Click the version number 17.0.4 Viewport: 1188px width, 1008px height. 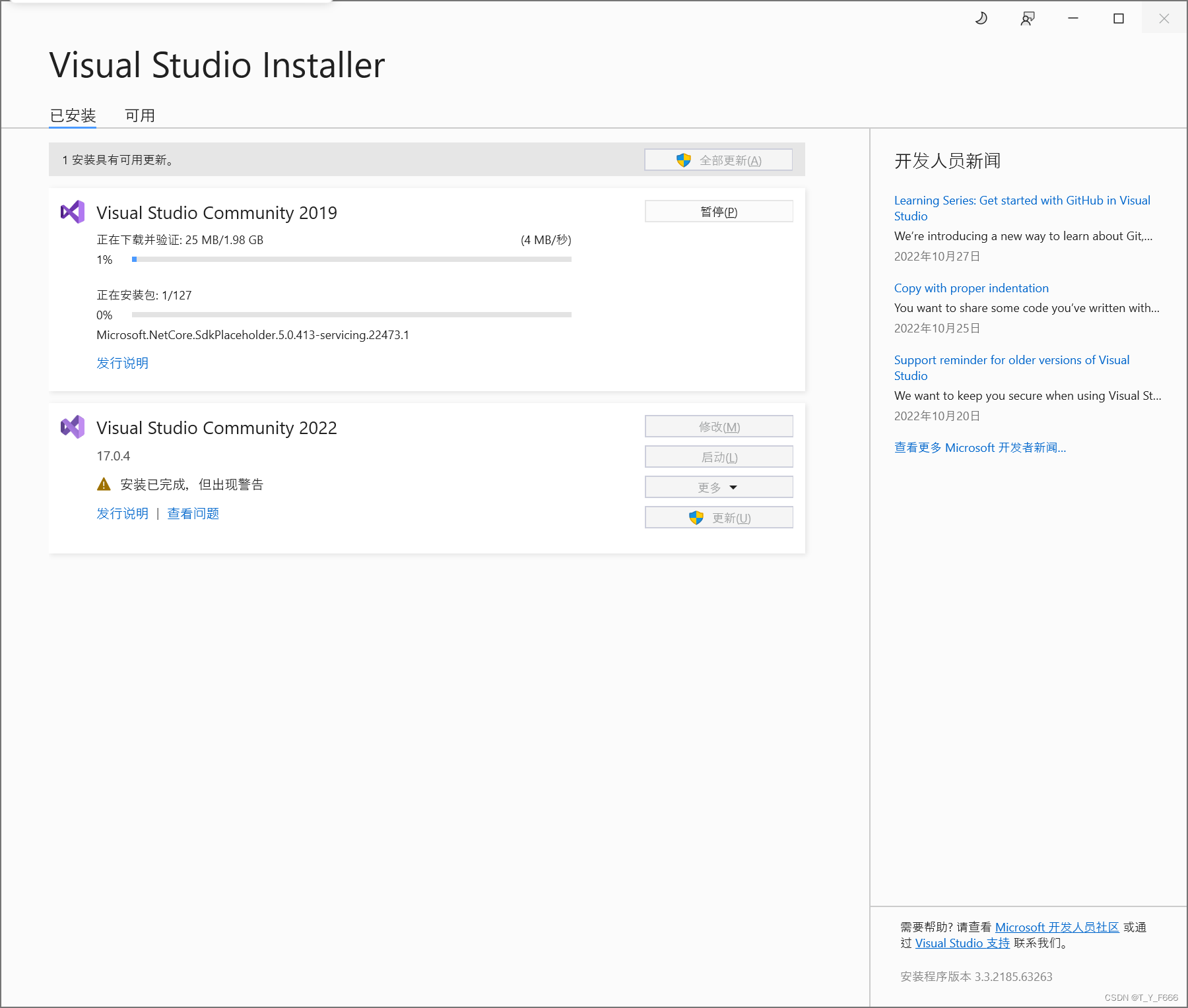(x=114, y=456)
